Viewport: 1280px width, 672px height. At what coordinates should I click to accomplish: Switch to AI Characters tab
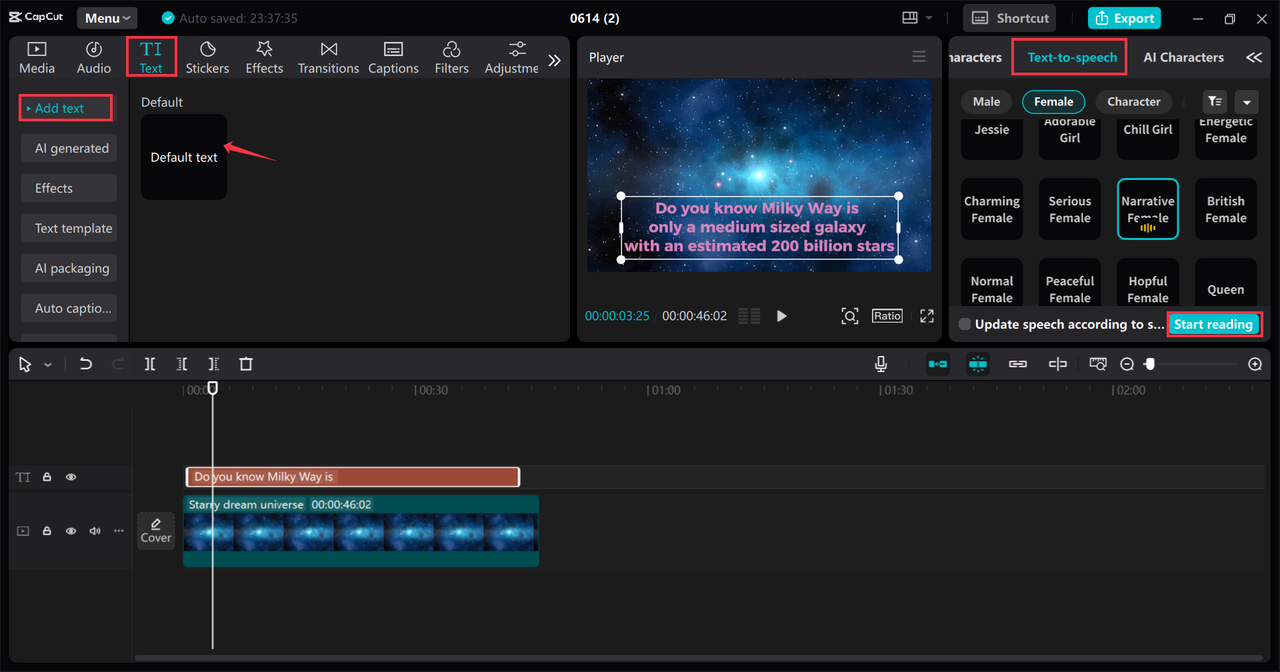1183,57
